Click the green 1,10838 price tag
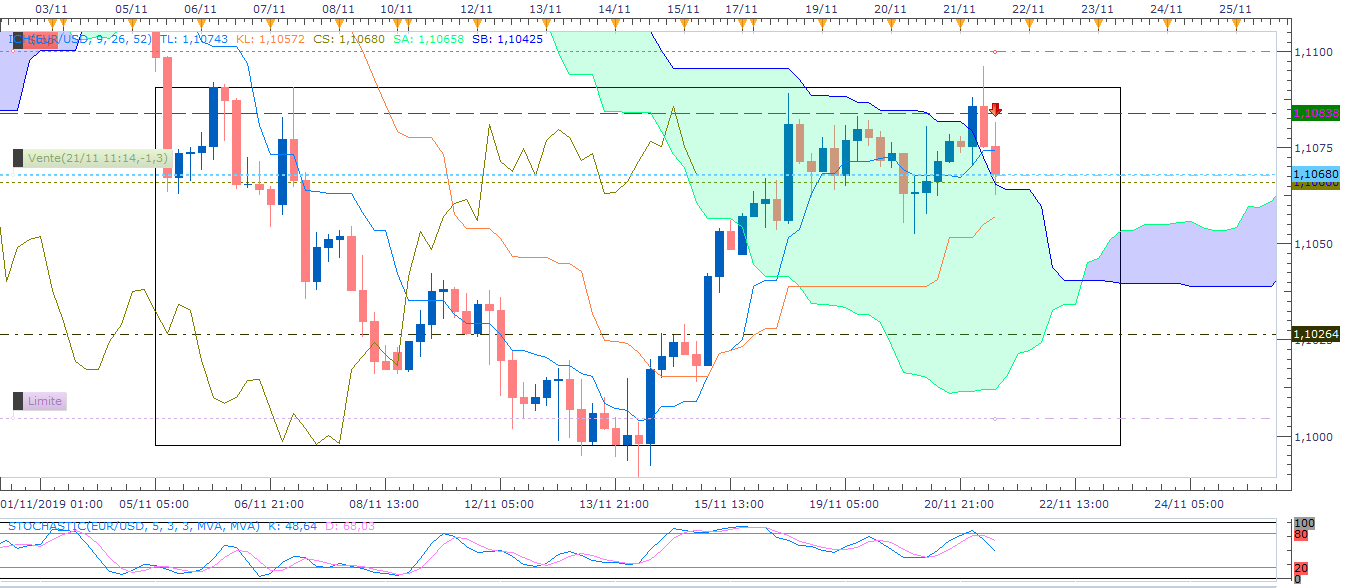The width and height of the screenshot is (1349, 588). (1316, 113)
